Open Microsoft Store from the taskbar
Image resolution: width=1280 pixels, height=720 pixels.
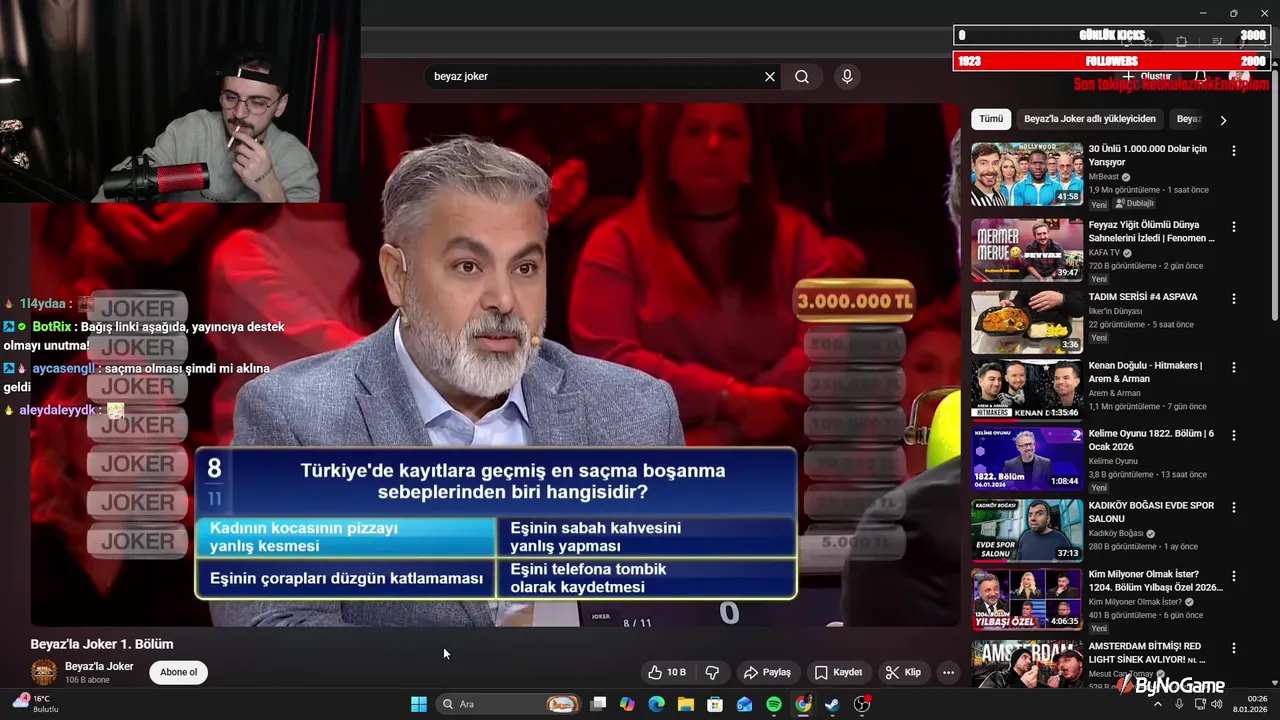(715, 704)
